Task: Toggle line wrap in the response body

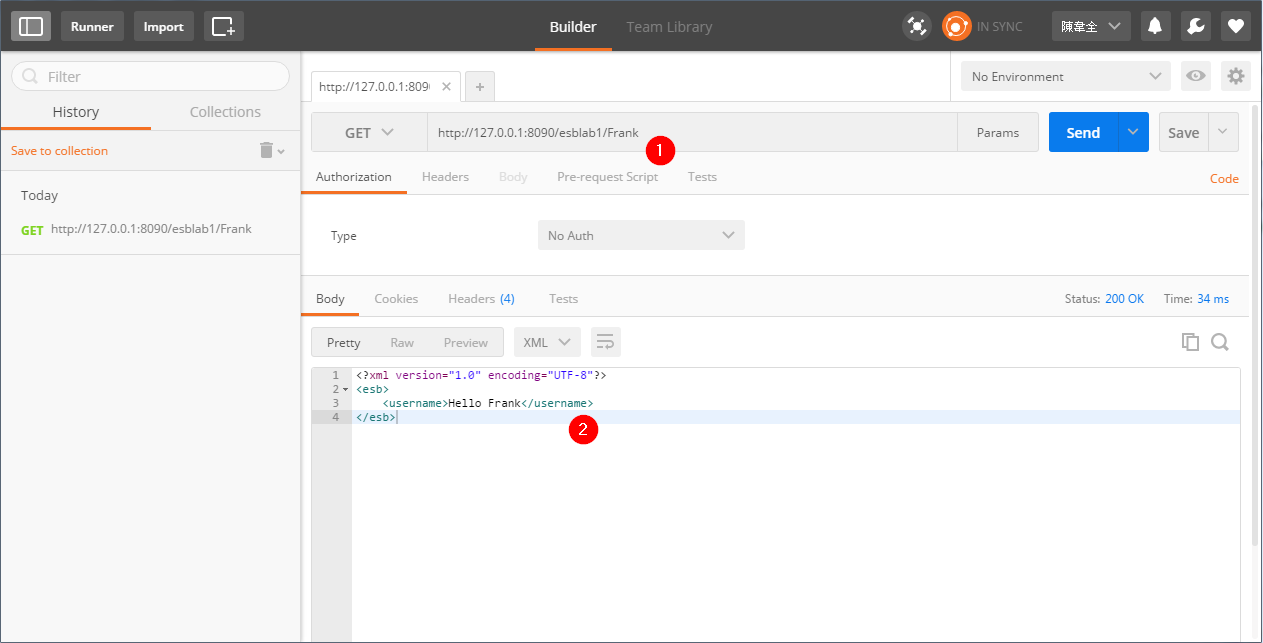Action: click(x=605, y=342)
